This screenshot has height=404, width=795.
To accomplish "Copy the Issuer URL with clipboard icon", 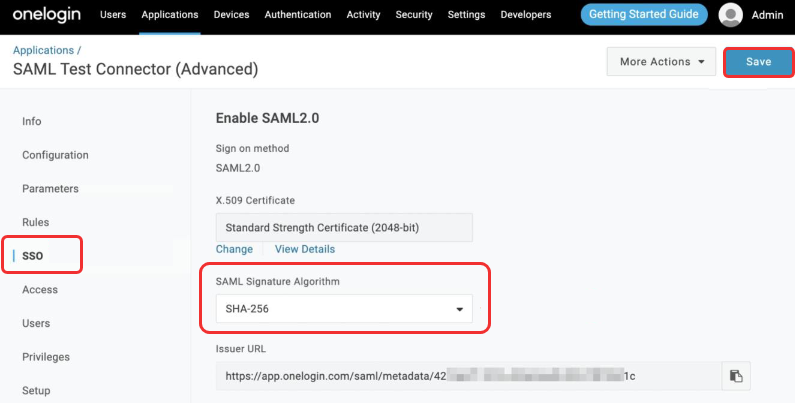I will pyautogui.click(x=736, y=376).
